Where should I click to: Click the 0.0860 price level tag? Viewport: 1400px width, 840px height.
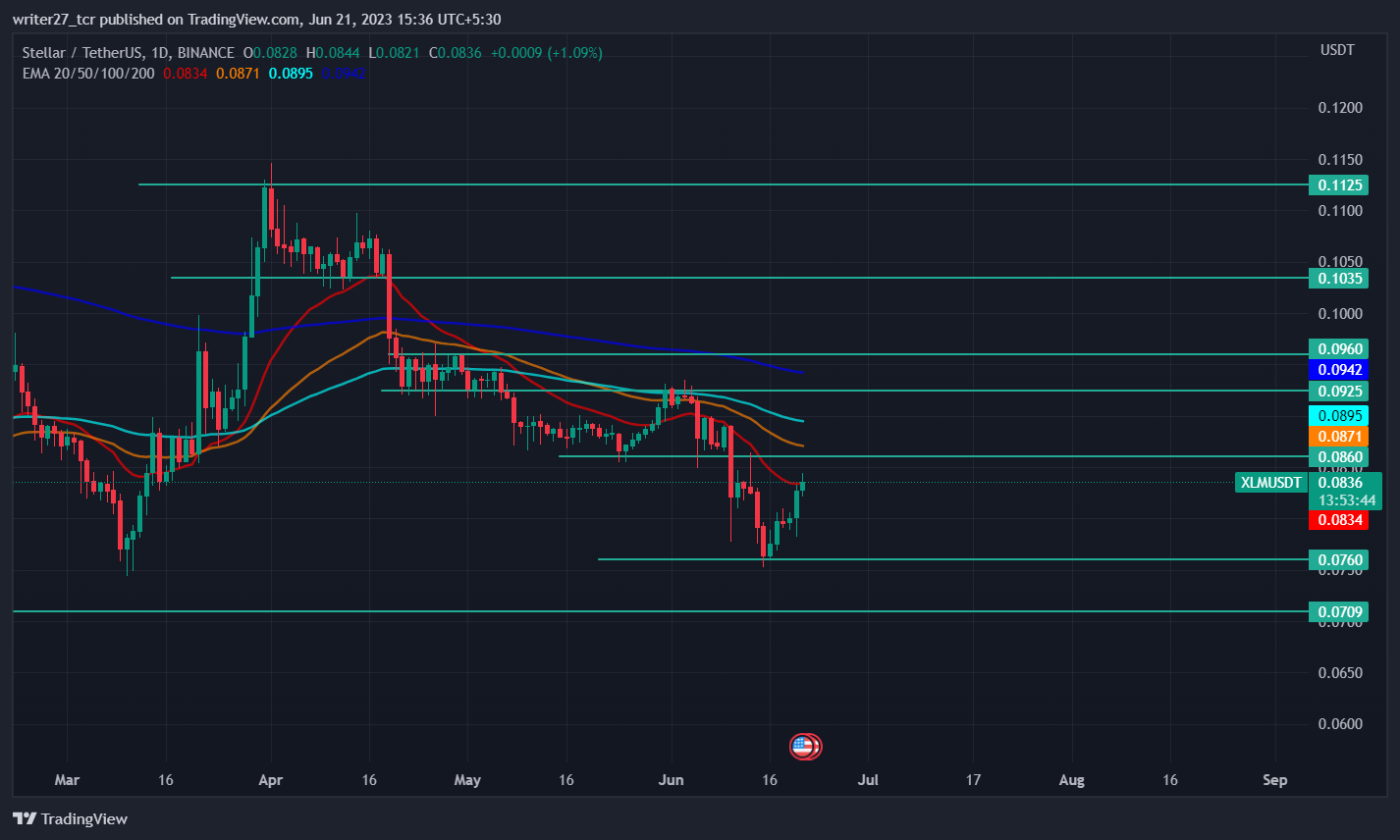coord(1339,456)
